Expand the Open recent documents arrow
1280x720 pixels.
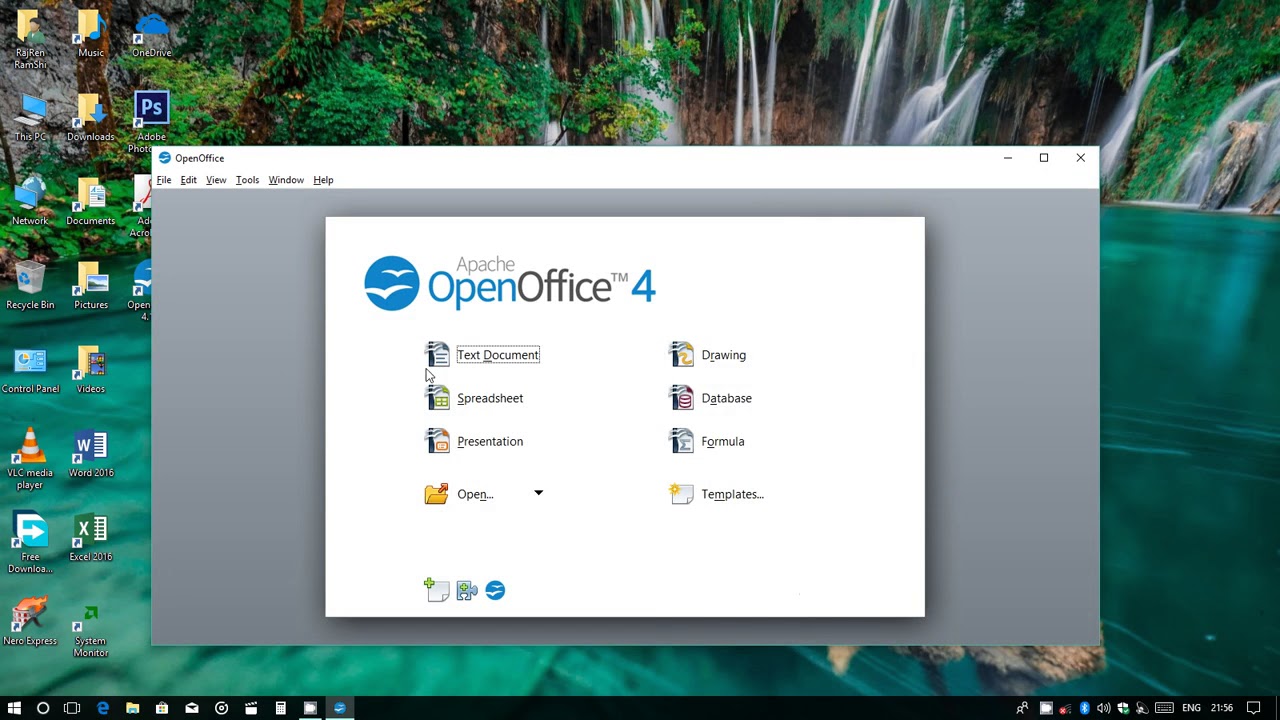[538, 493]
